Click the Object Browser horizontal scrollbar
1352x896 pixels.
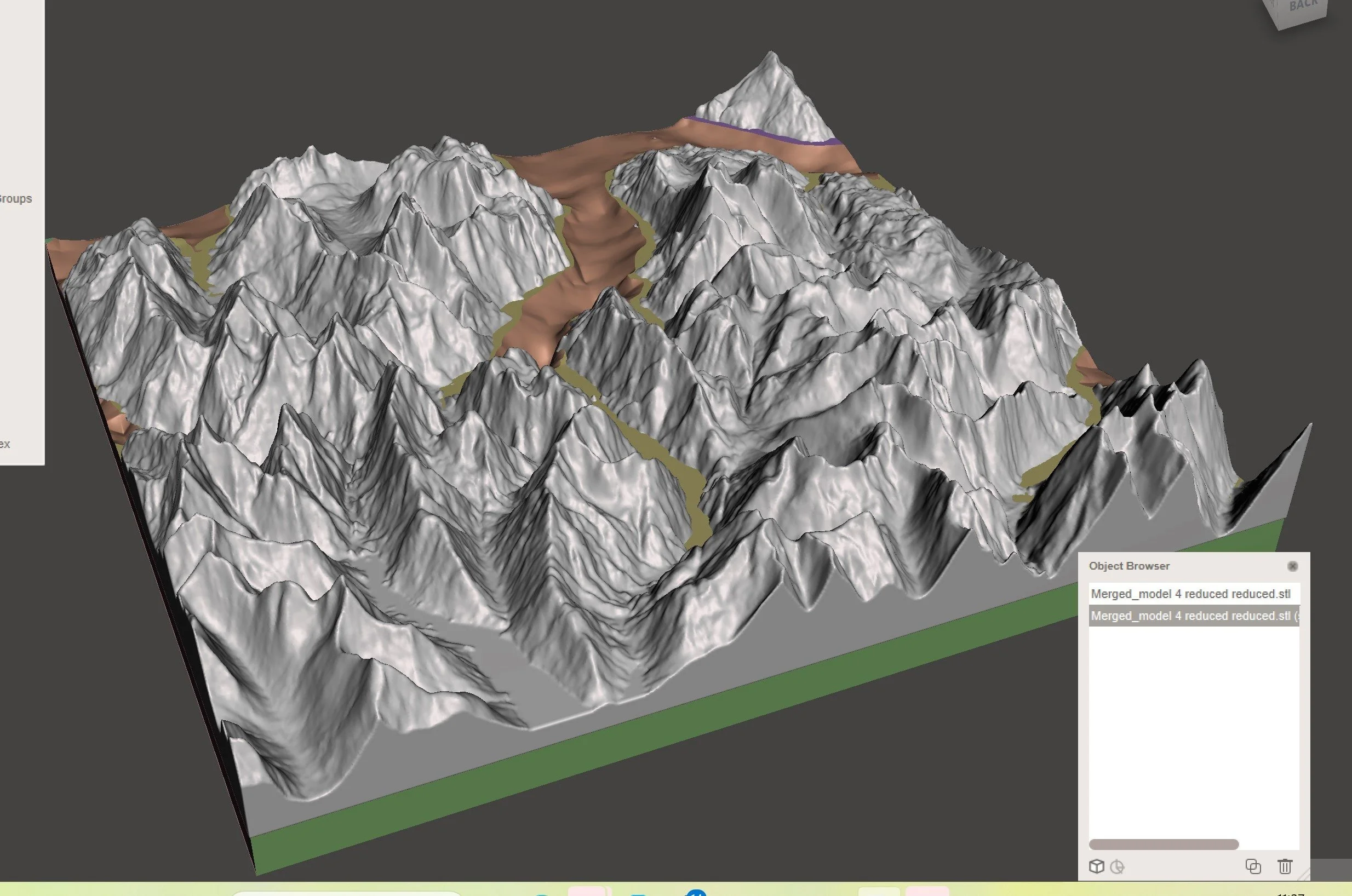[x=1164, y=845]
